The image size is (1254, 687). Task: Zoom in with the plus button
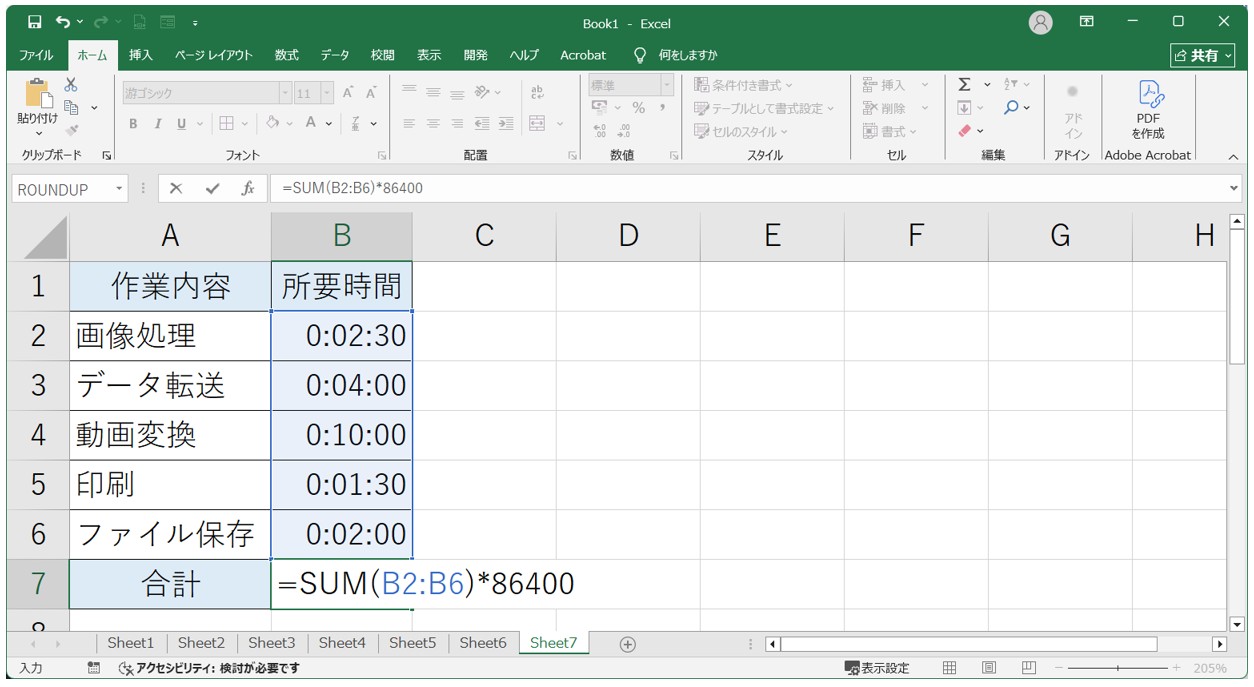click(1176, 668)
